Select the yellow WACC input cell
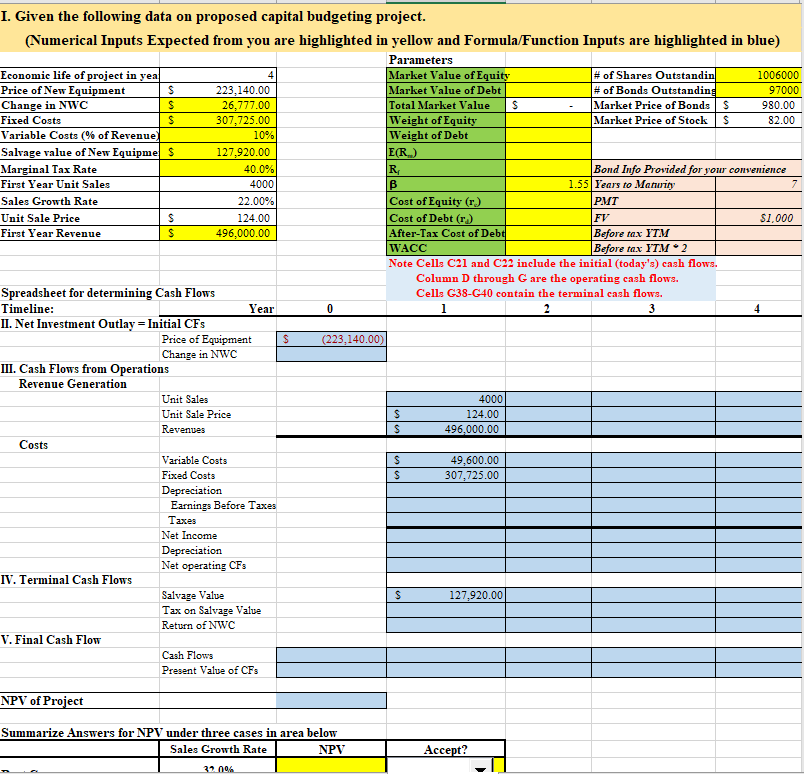 coord(548,248)
